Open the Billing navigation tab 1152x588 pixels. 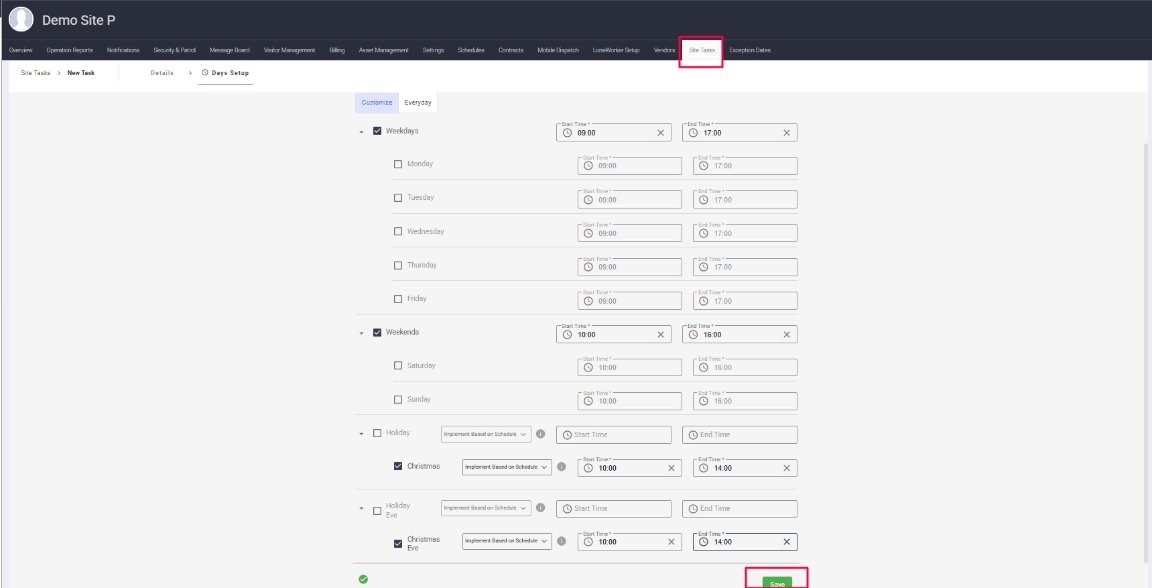337,51
